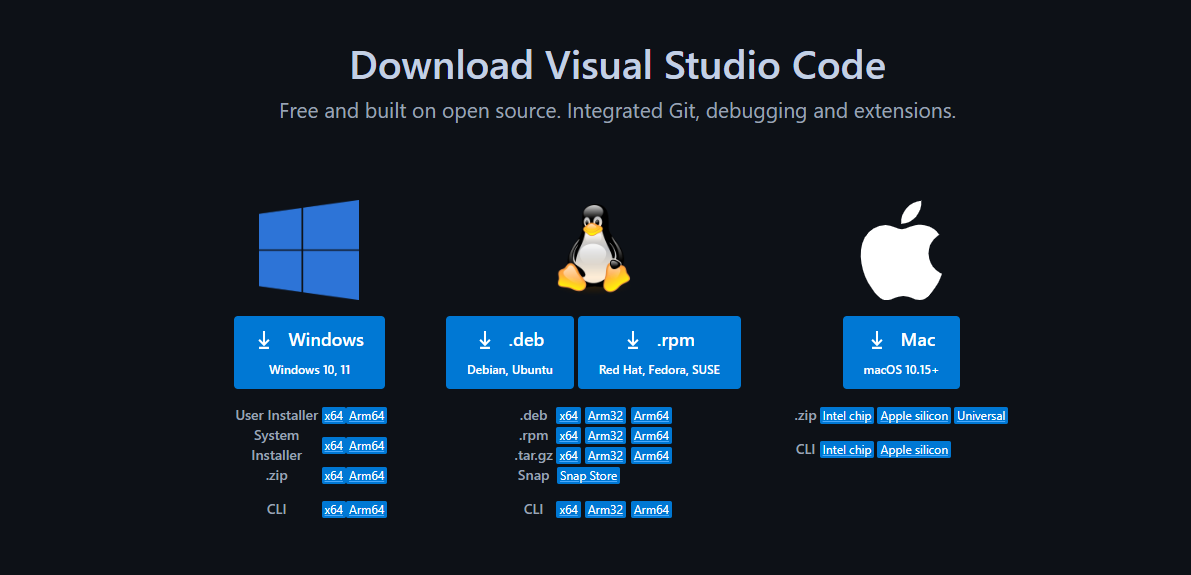Download Mac .zip for Apple silicon
Image resolution: width=1191 pixels, height=575 pixels.
[914, 416]
